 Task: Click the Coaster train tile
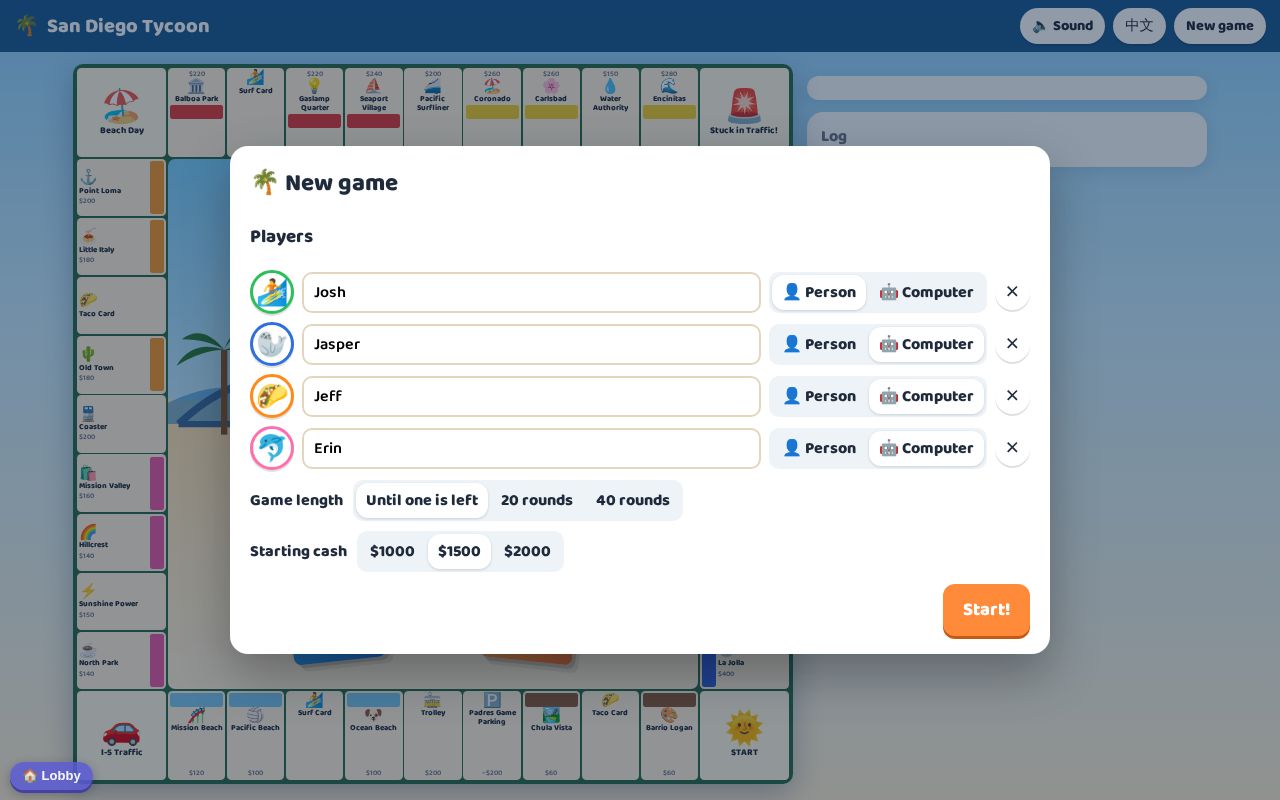[121, 423]
